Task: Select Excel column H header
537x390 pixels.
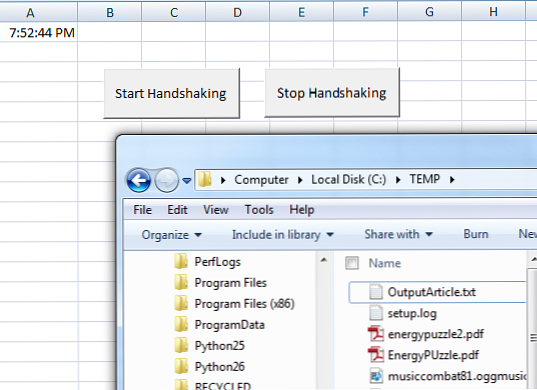Action: coord(494,13)
